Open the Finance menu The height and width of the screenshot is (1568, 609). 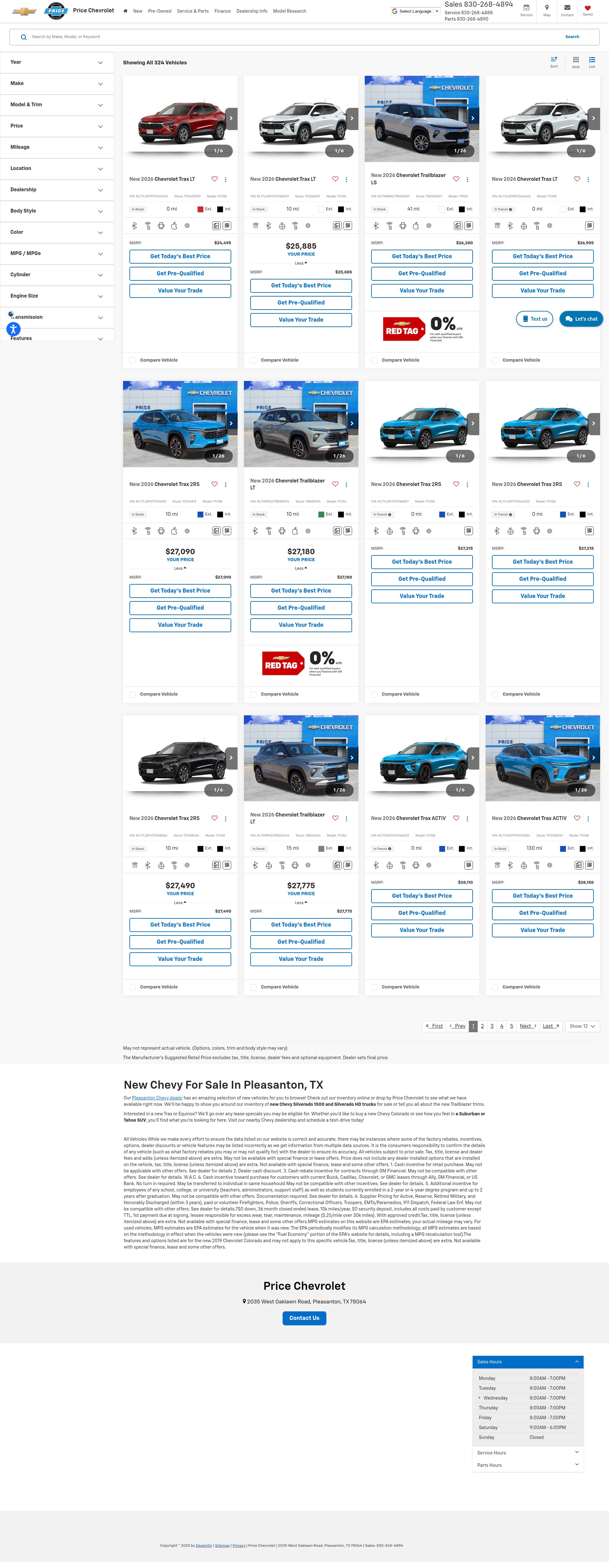[x=223, y=11]
